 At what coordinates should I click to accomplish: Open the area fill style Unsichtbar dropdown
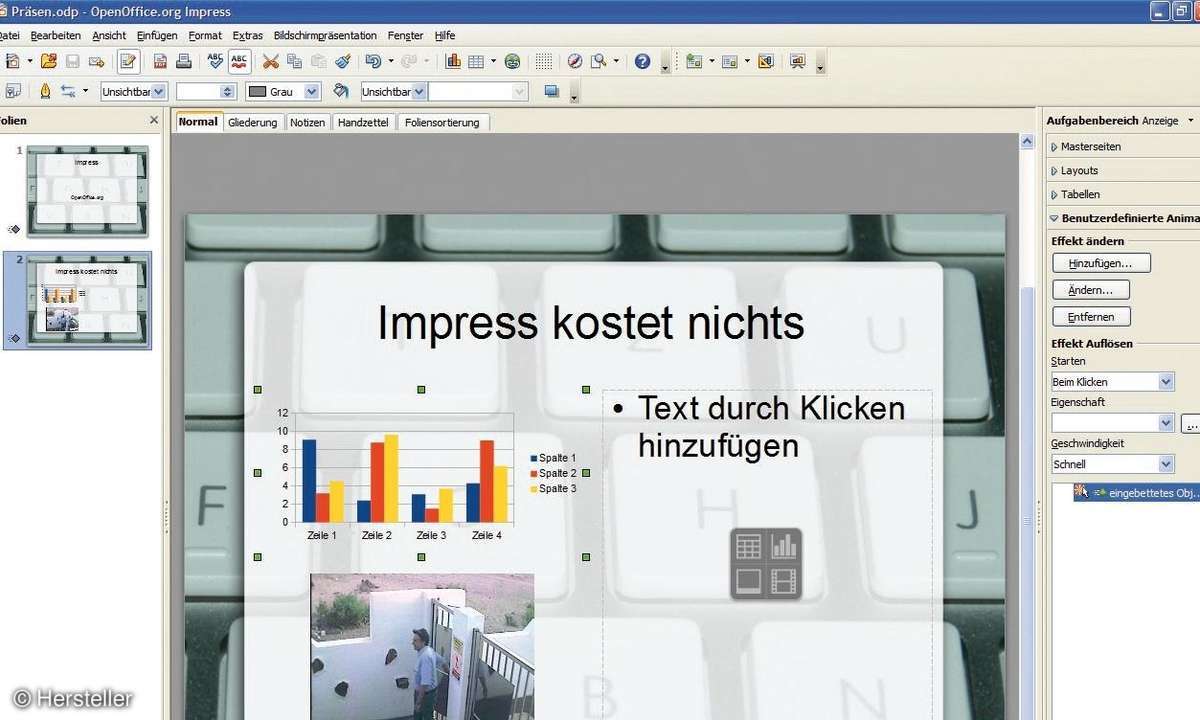click(x=393, y=91)
